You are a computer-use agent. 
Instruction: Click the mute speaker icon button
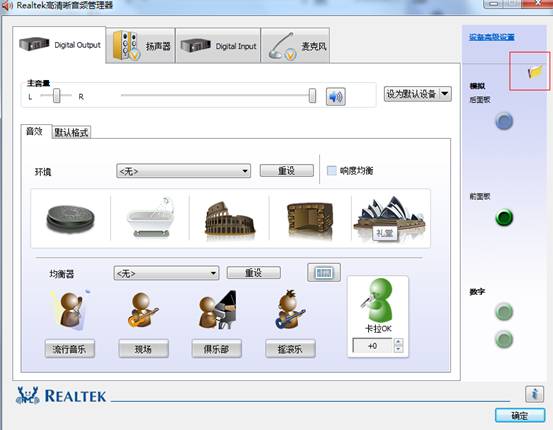(335, 96)
